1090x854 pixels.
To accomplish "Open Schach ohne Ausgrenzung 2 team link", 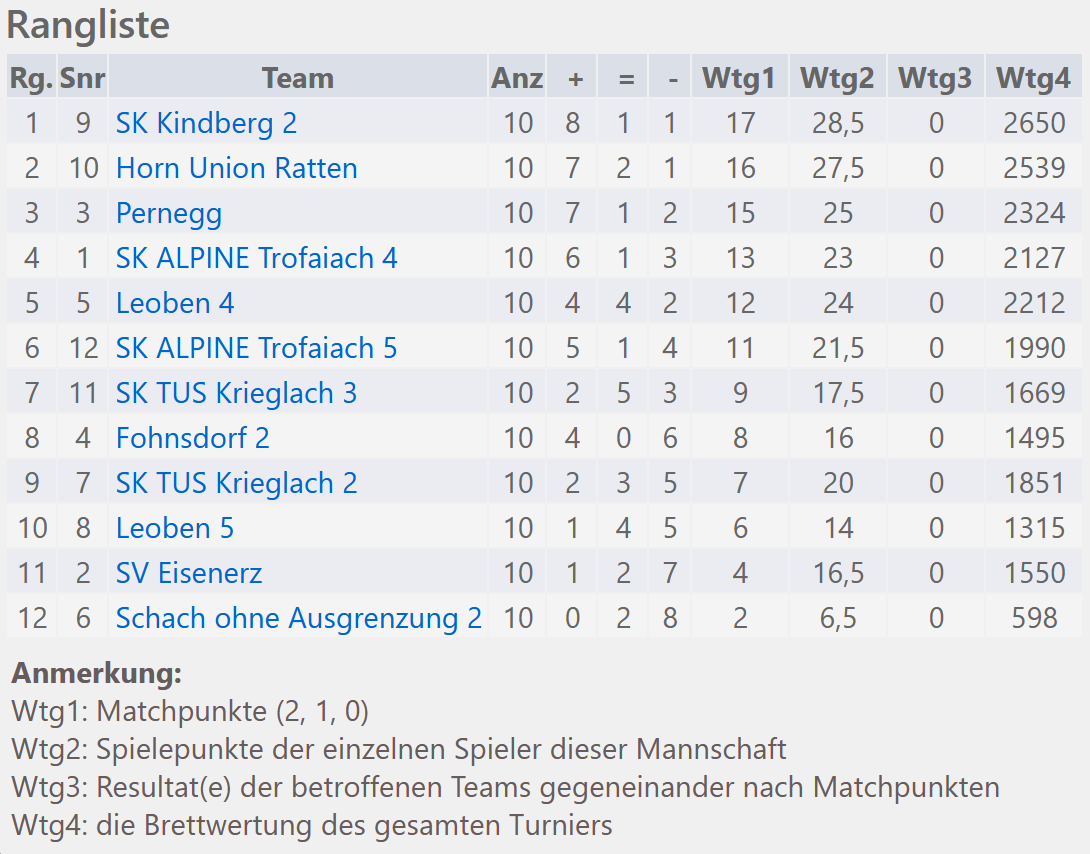I will 299,618.
